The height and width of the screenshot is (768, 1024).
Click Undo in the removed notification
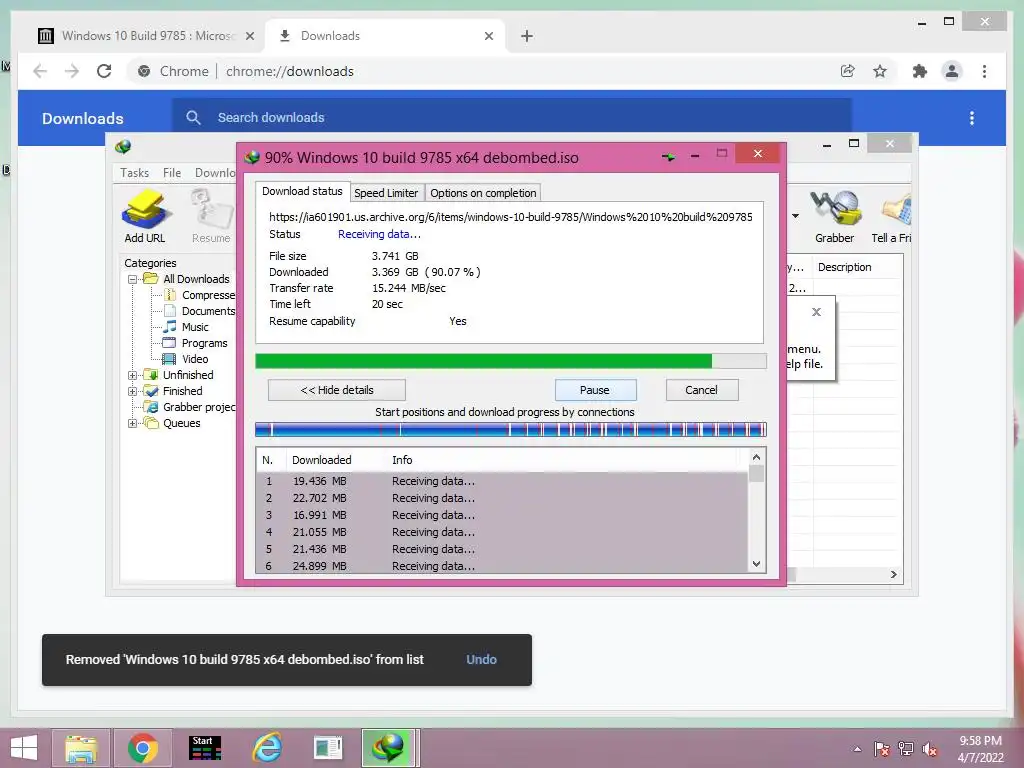(x=481, y=660)
